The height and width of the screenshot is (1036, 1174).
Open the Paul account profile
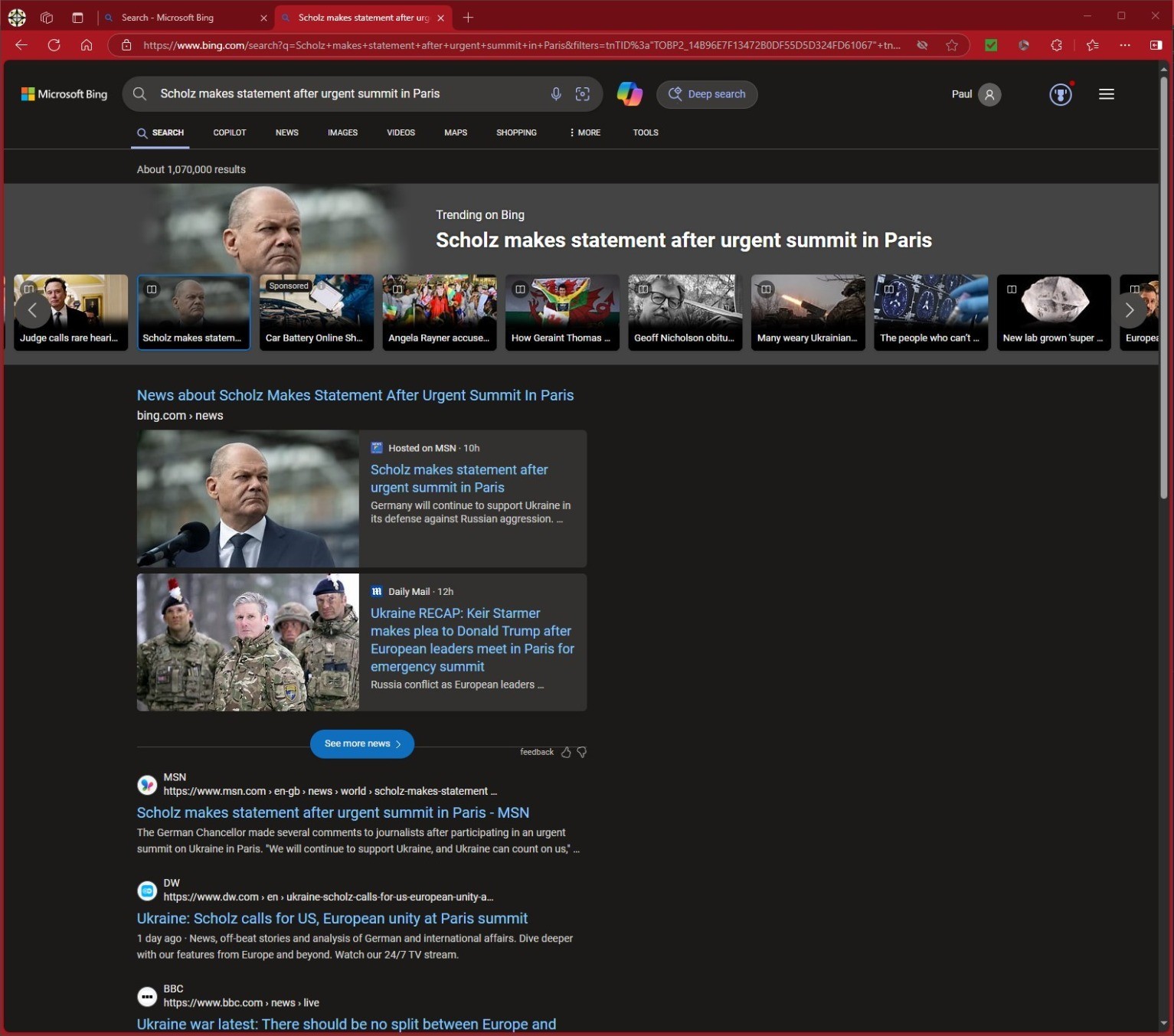[976, 94]
